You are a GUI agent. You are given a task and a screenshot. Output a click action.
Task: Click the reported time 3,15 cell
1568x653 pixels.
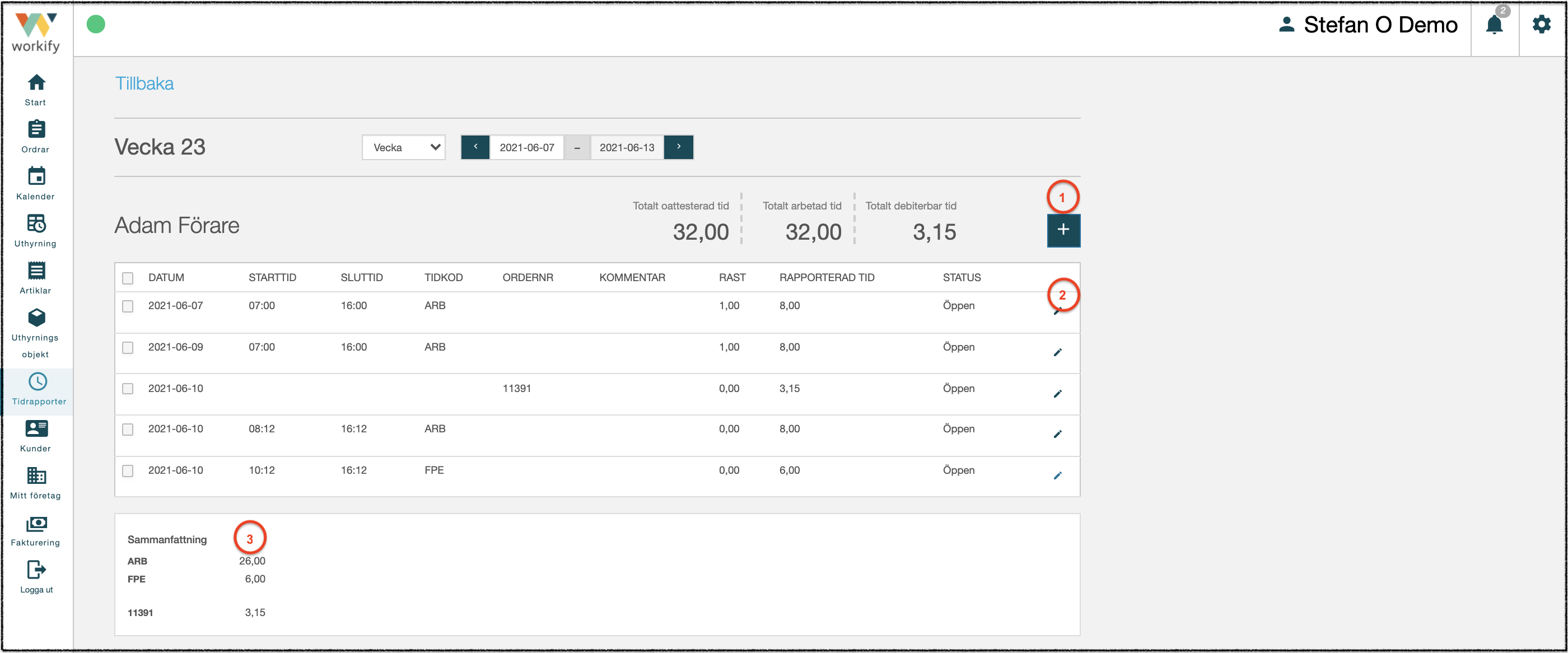tap(790, 388)
